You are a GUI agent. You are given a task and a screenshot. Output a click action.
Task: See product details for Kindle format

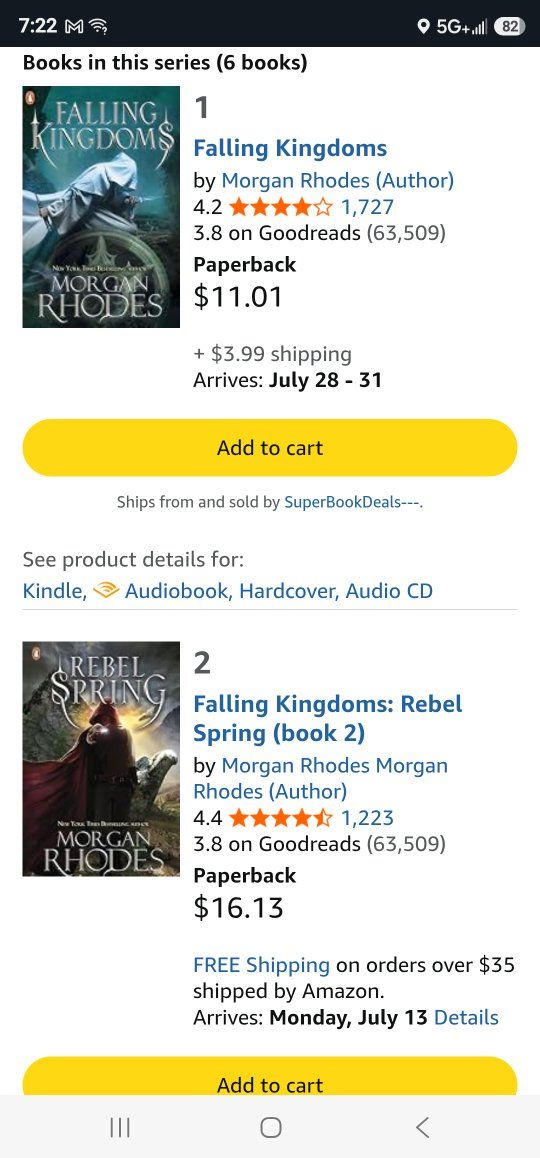click(52, 591)
